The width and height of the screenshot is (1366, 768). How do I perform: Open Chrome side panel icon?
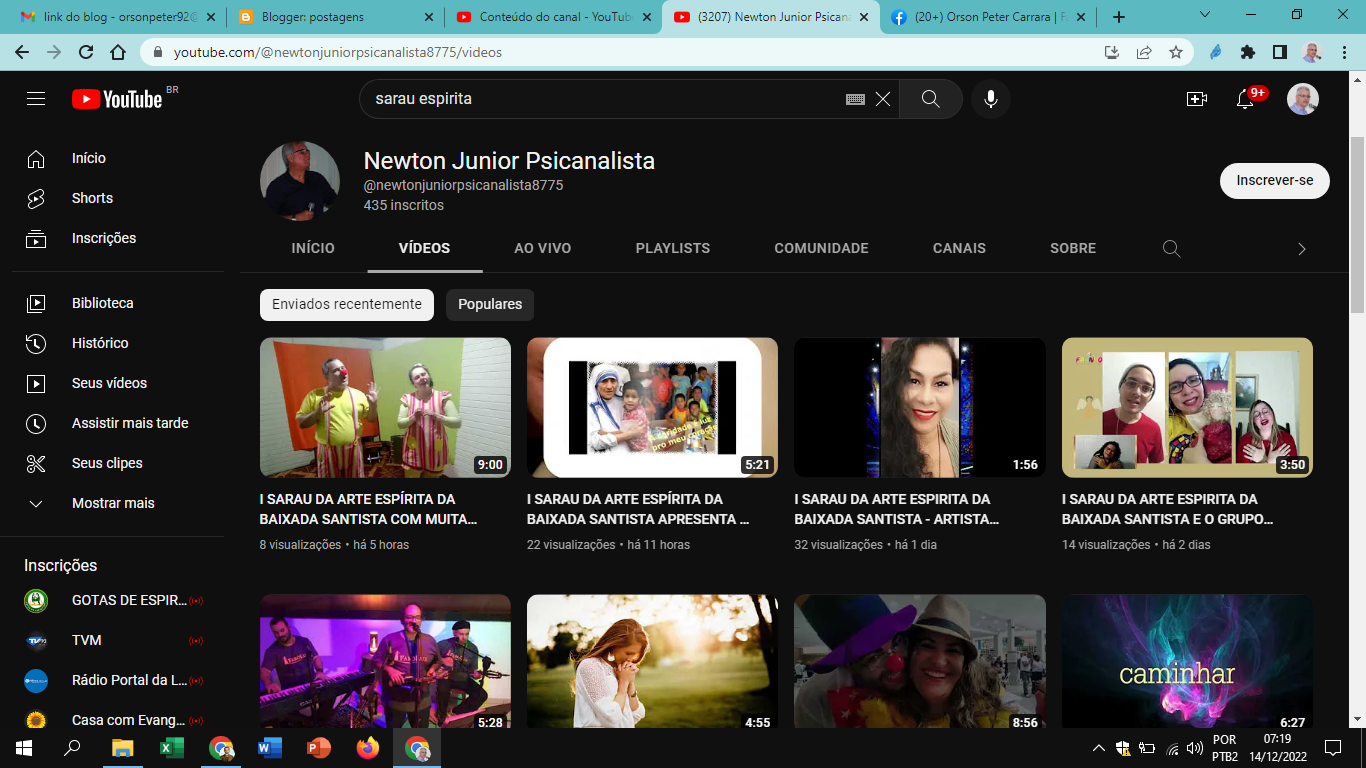point(1280,52)
